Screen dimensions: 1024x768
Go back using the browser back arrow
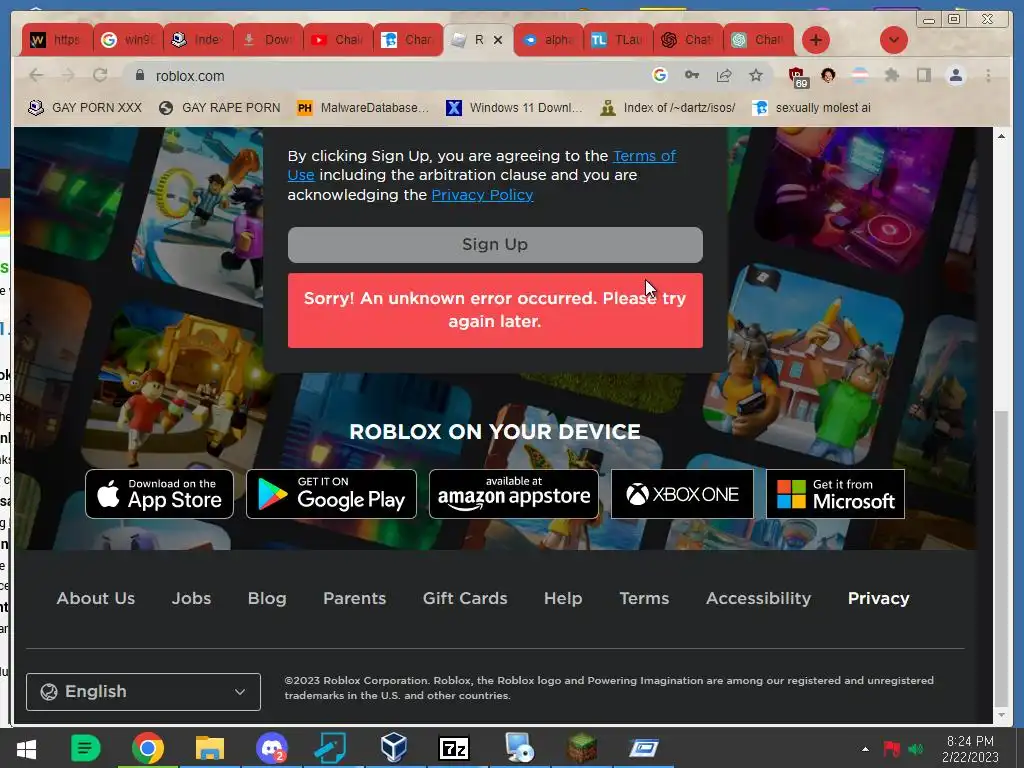pos(36,76)
